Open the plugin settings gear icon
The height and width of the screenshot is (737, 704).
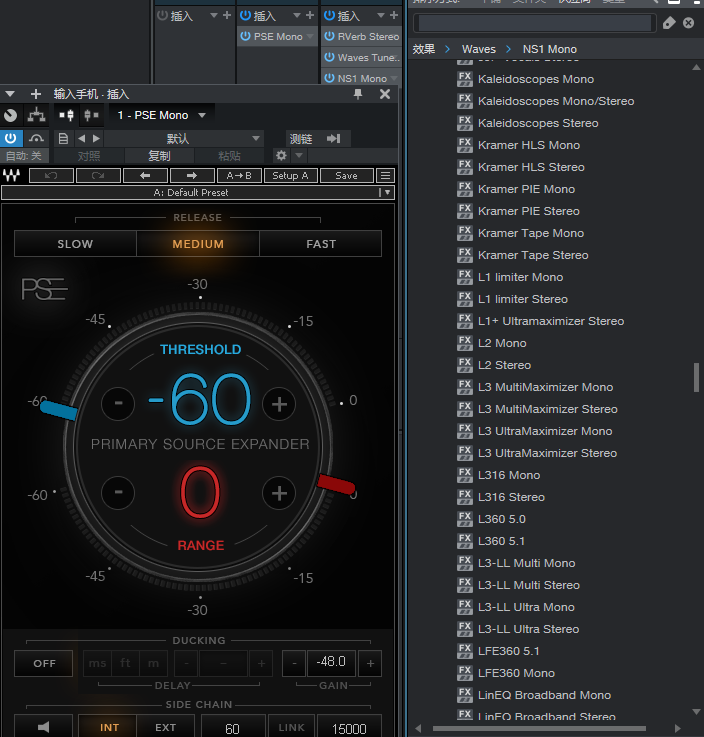tap(281, 155)
